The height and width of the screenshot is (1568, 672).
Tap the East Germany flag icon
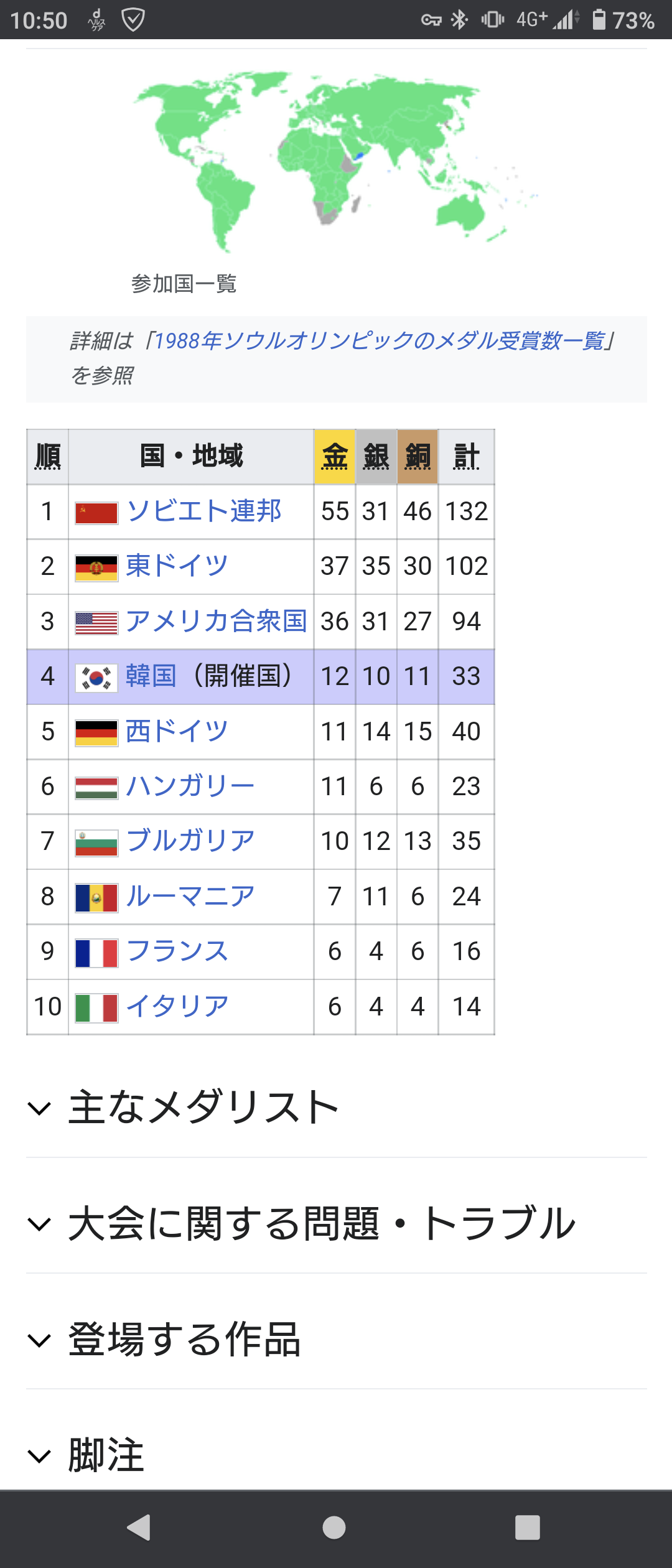click(x=96, y=568)
